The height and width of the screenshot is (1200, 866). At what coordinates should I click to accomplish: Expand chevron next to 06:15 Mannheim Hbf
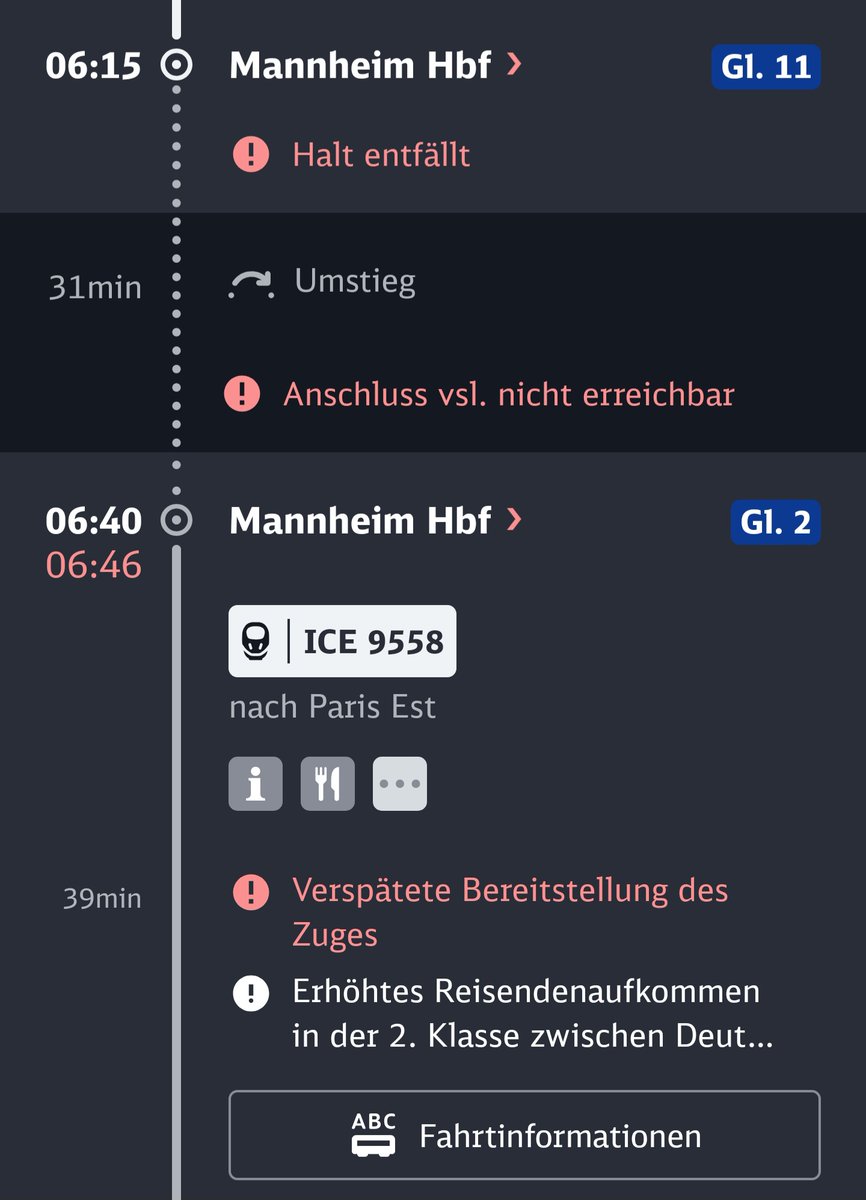tap(514, 66)
